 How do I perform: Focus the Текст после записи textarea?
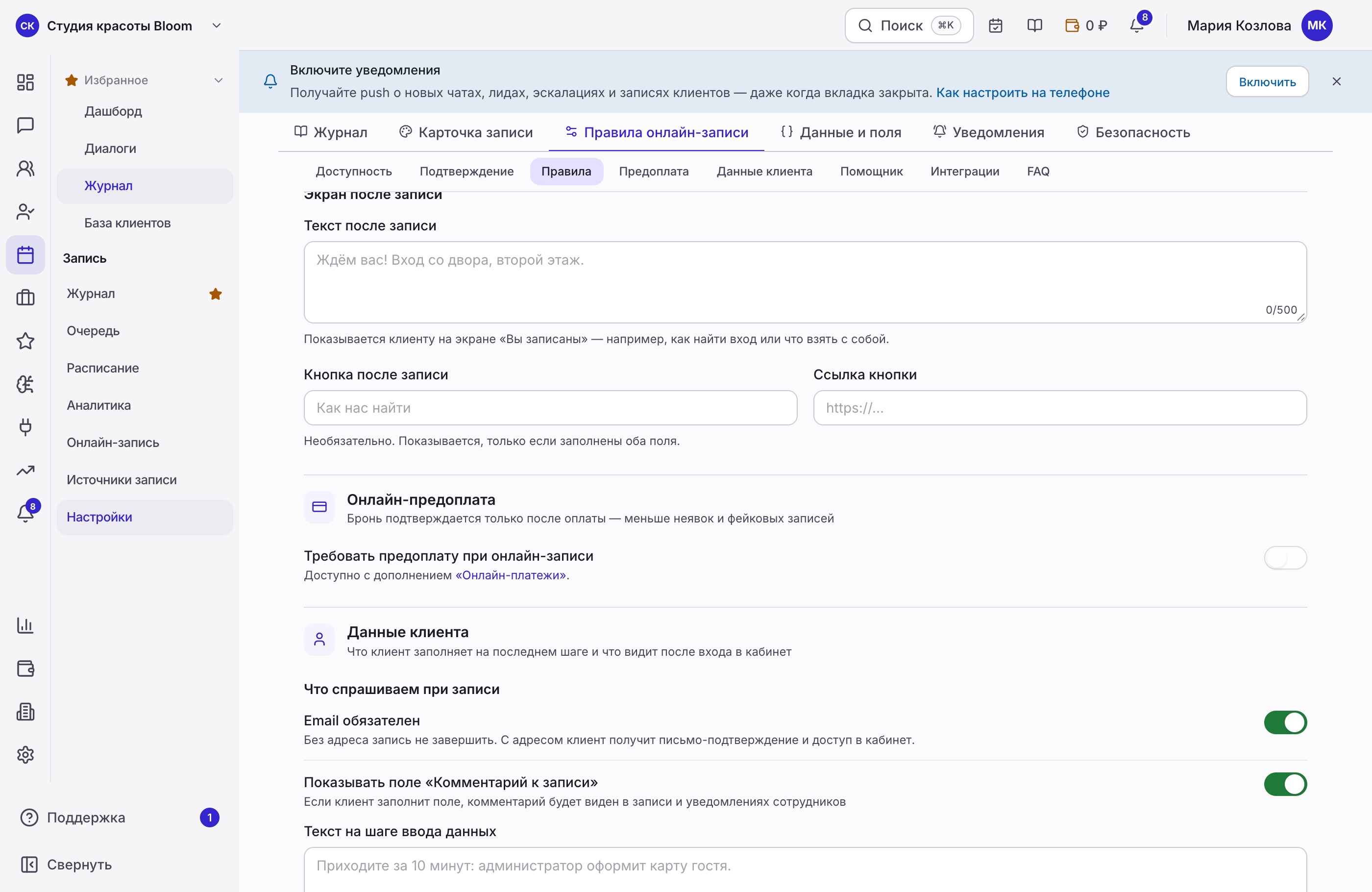[805, 282]
